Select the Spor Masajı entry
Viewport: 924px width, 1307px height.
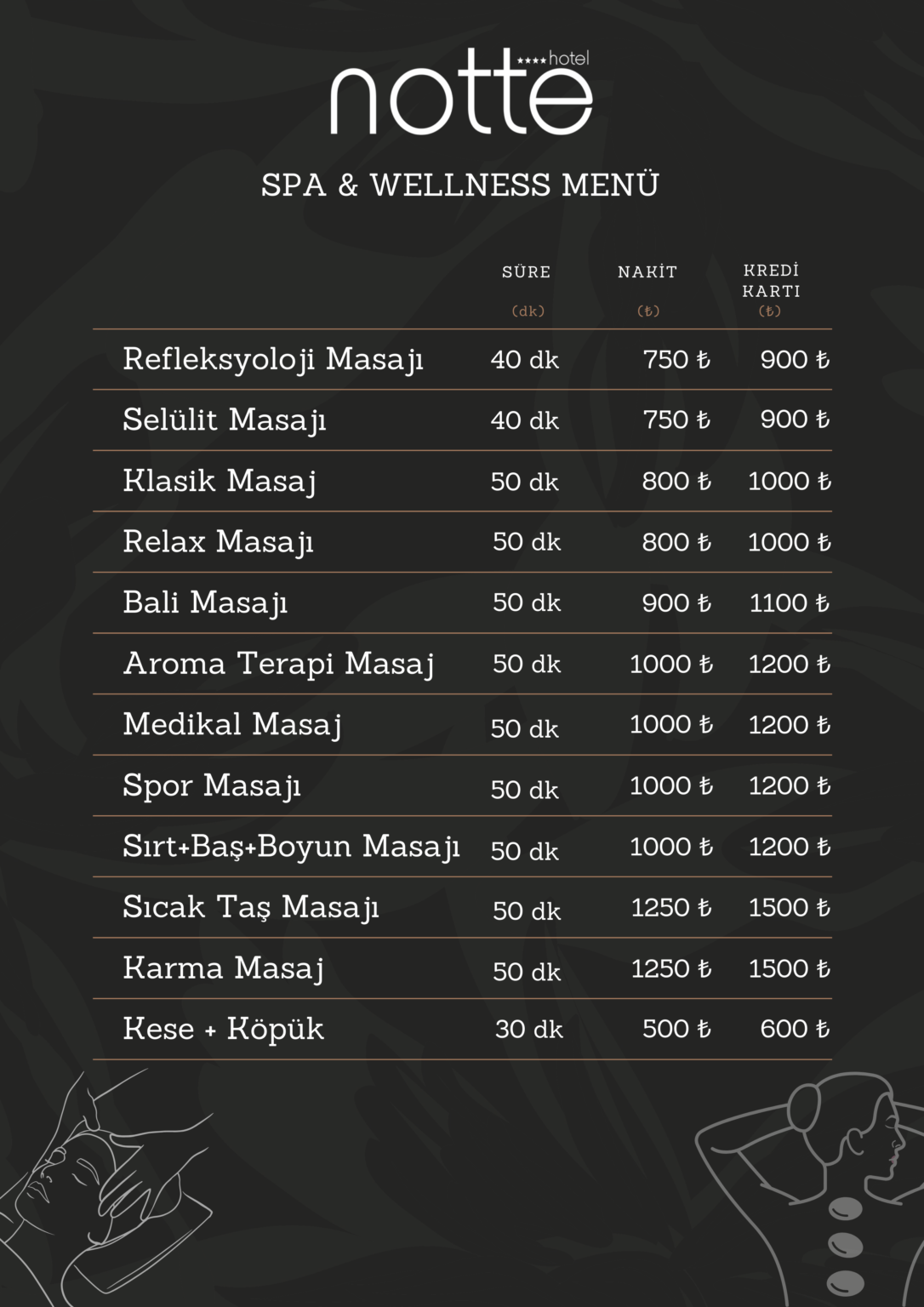[212, 785]
